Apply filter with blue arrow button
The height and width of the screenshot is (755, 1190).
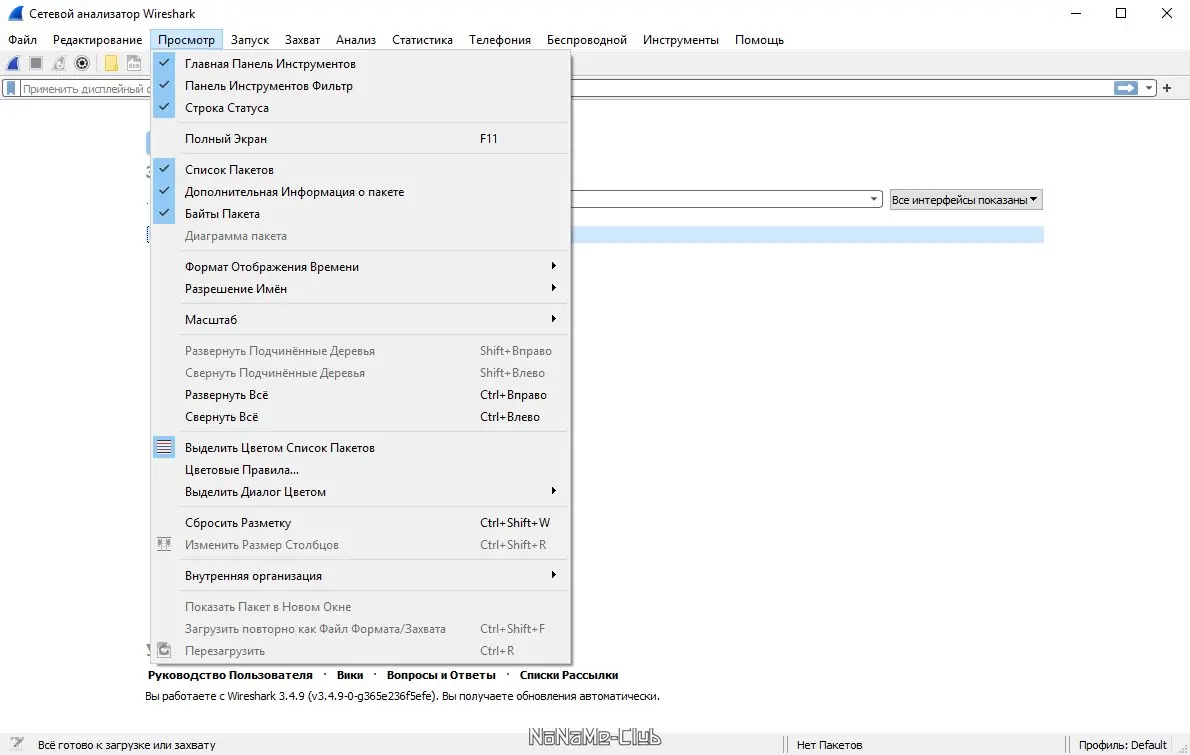(x=1125, y=88)
